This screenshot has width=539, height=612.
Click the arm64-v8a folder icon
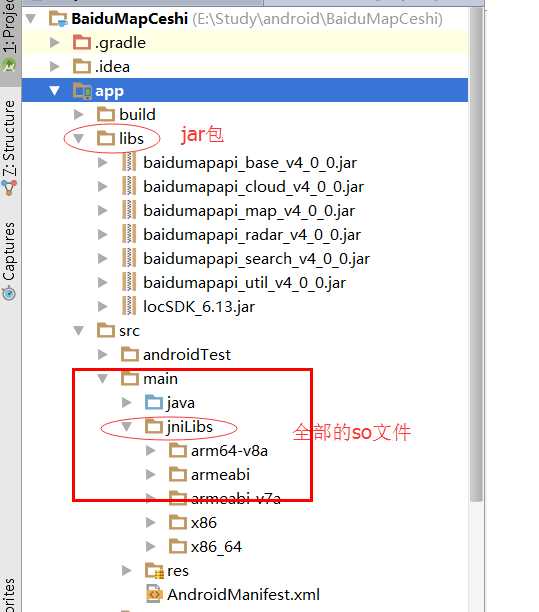pyautogui.click(x=178, y=451)
